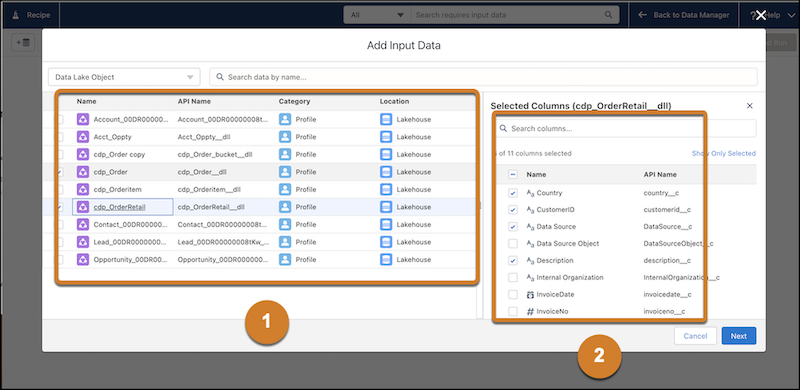Click the Back to Data Manager arrow icon
Image resolution: width=800 pixels, height=390 pixels.
(x=642, y=15)
